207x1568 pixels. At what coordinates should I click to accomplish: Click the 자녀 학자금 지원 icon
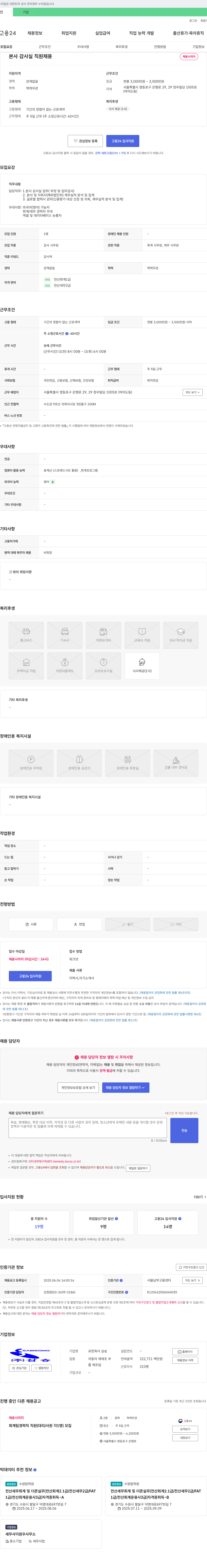(181, 635)
